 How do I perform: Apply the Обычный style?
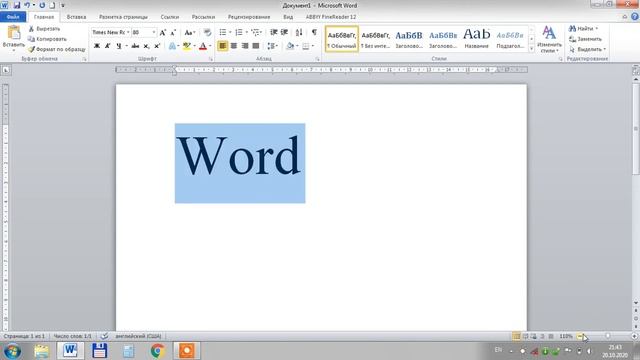[x=342, y=39]
